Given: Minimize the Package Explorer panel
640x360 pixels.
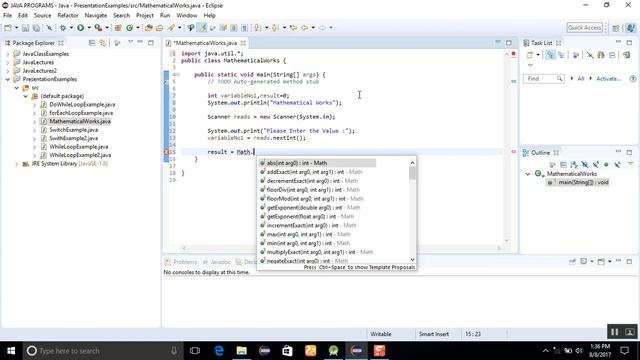Looking at the screenshot, I should coord(140,42).
